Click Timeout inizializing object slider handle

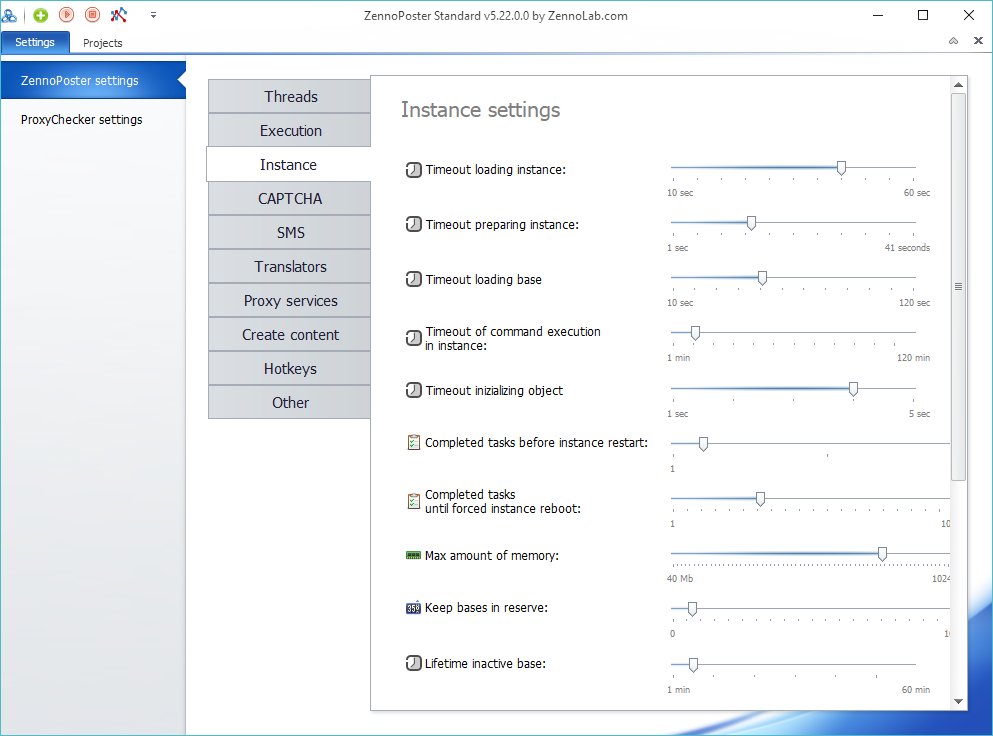point(853,389)
